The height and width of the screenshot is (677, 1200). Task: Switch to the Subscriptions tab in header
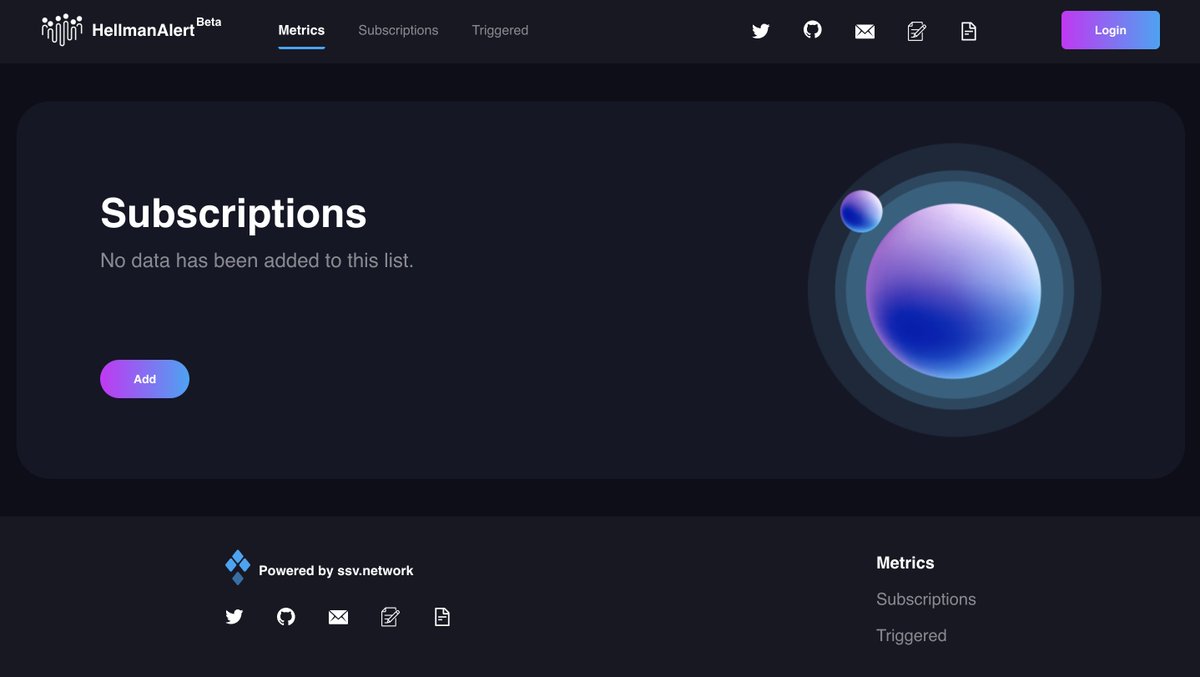[x=398, y=30]
